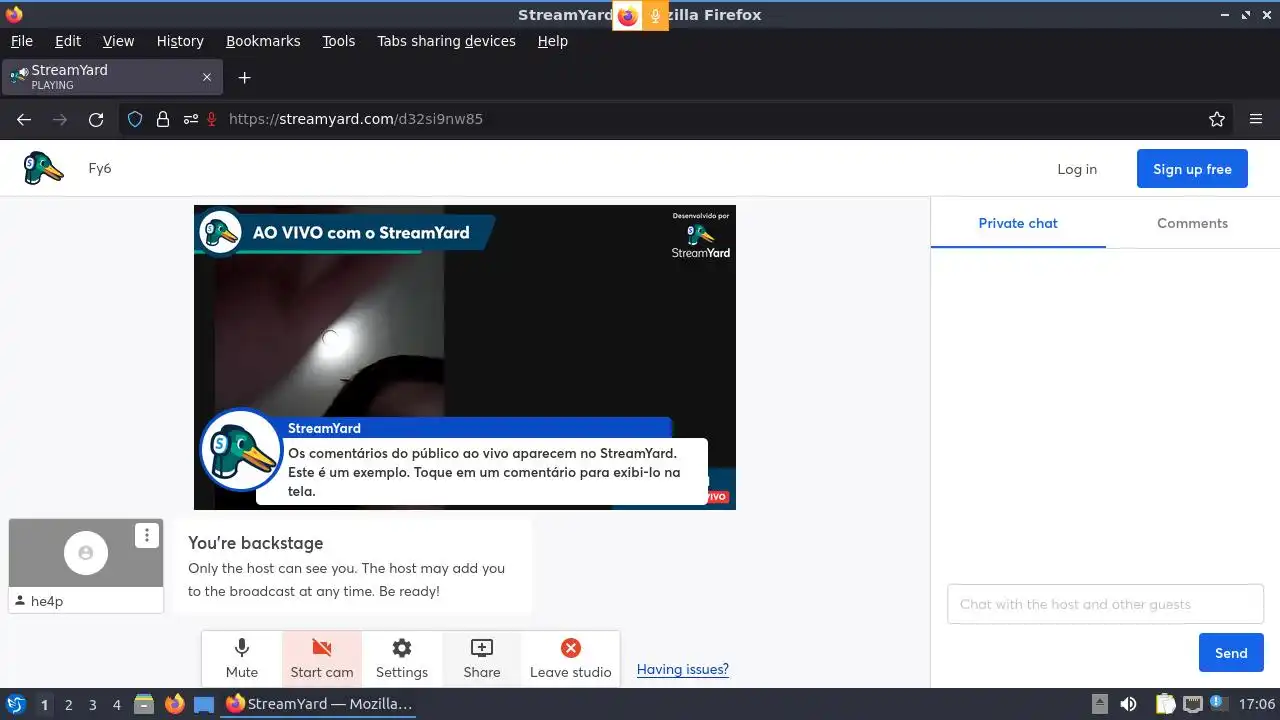Click the You're backstage heading
The image size is (1280, 720).
pyautogui.click(x=256, y=543)
